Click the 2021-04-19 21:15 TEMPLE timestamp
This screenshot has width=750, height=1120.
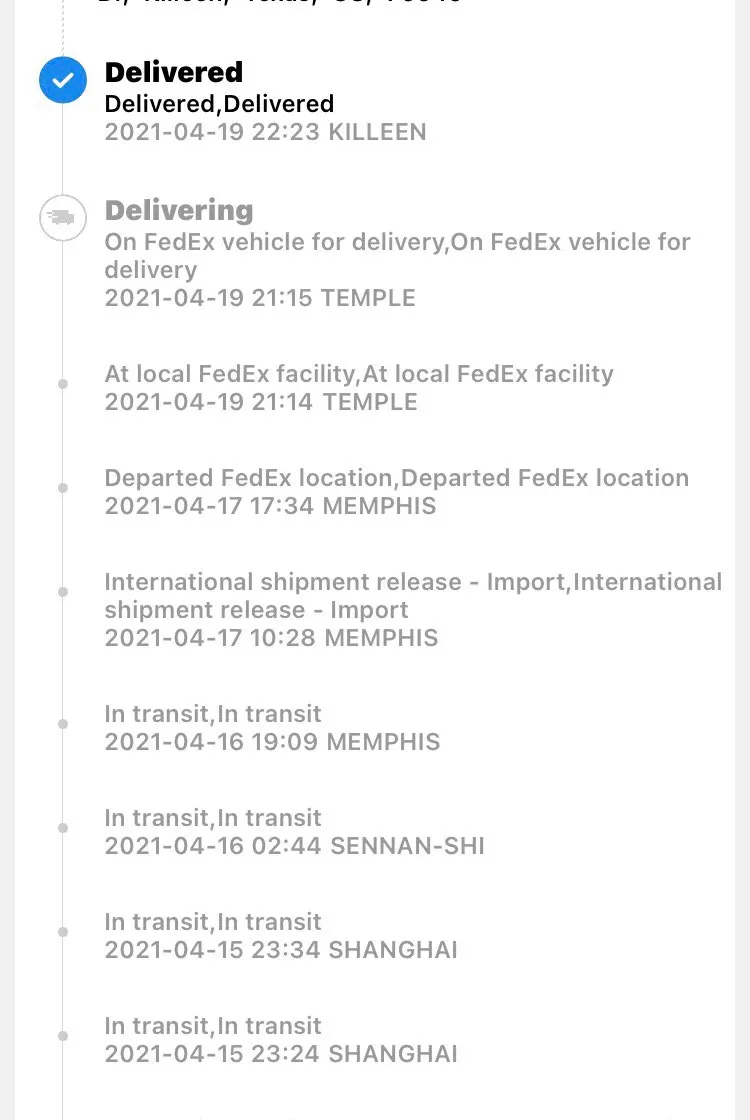(260, 298)
